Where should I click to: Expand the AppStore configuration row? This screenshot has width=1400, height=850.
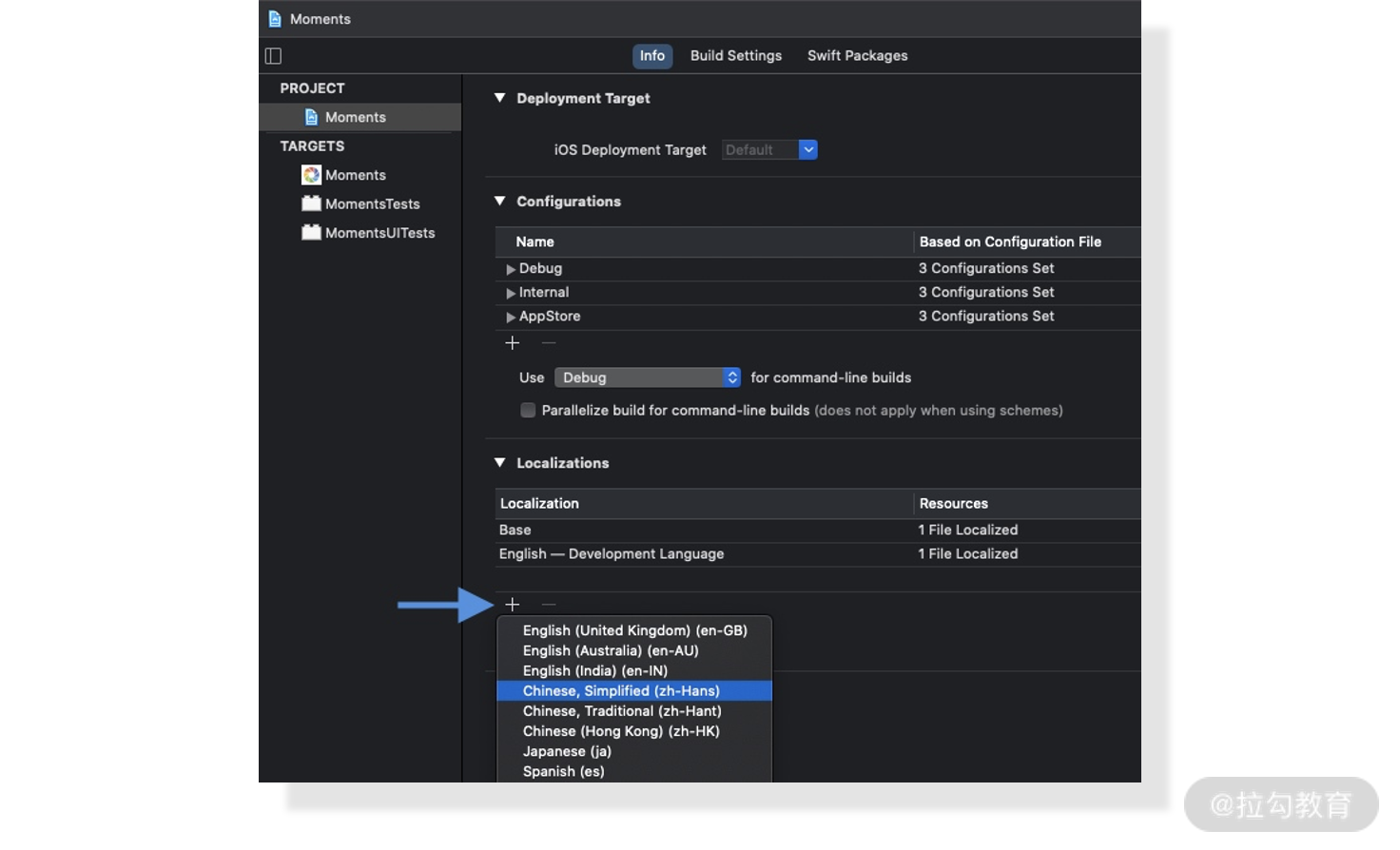coord(511,317)
